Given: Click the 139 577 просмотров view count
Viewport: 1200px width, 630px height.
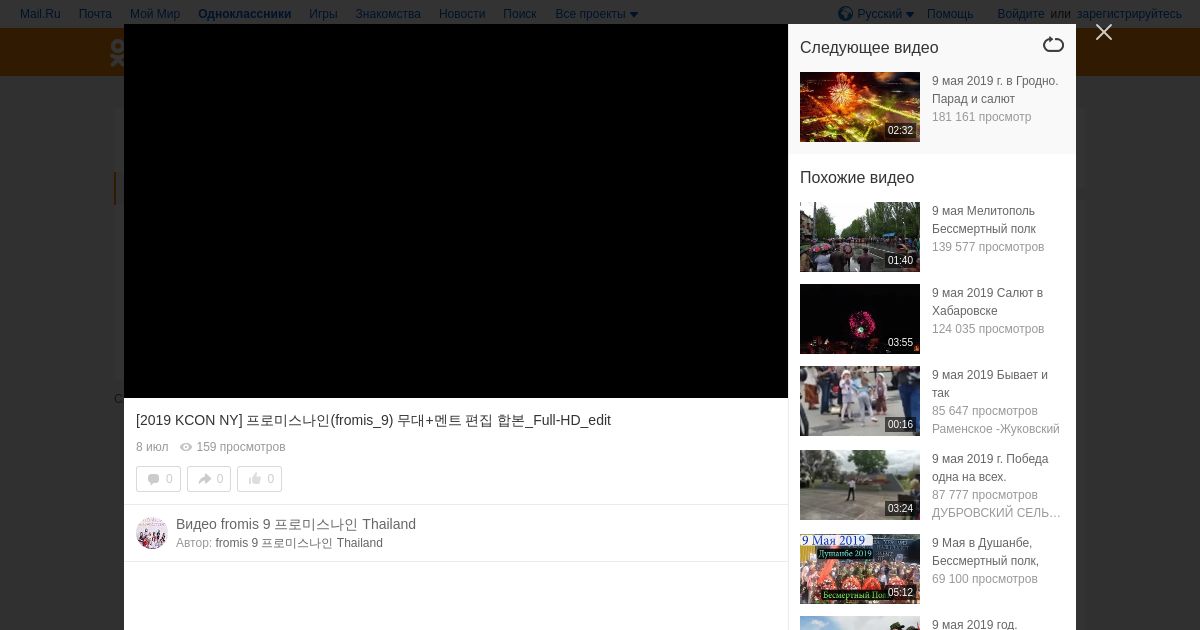Looking at the screenshot, I should 988,247.
